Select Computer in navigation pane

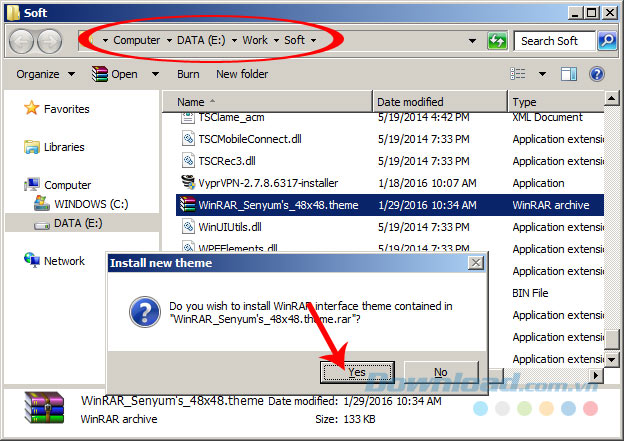pos(67,185)
